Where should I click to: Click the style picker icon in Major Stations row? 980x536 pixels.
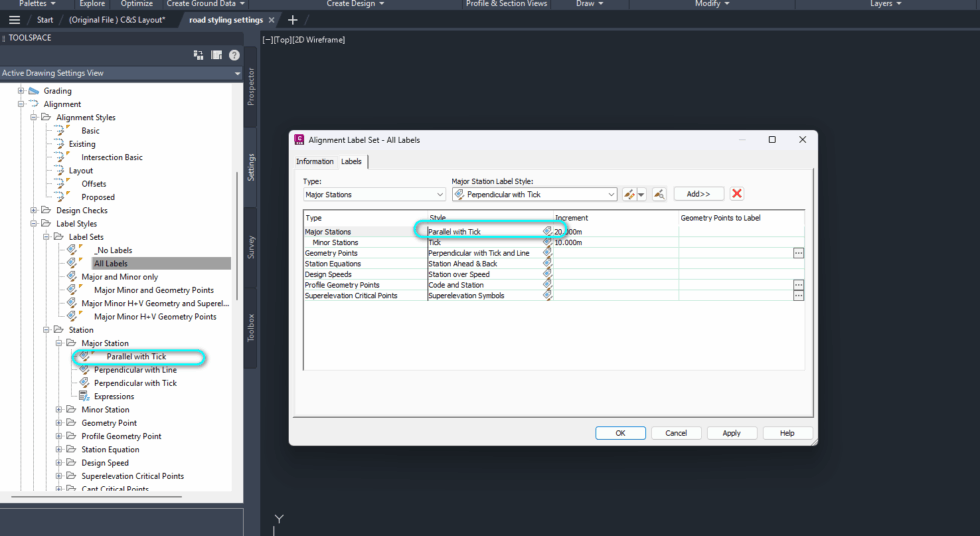[547, 232]
